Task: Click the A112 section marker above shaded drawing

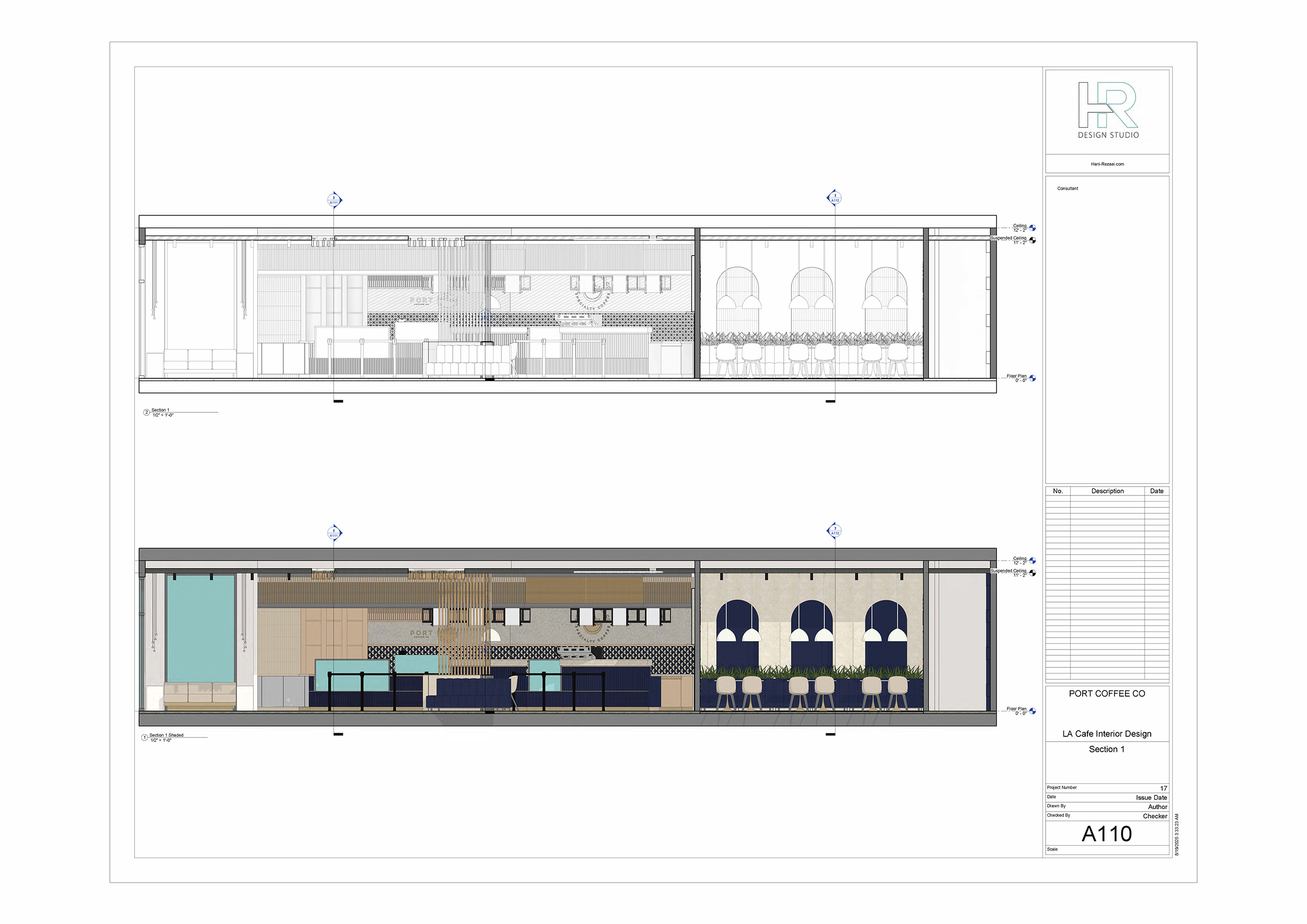Action: (834, 531)
